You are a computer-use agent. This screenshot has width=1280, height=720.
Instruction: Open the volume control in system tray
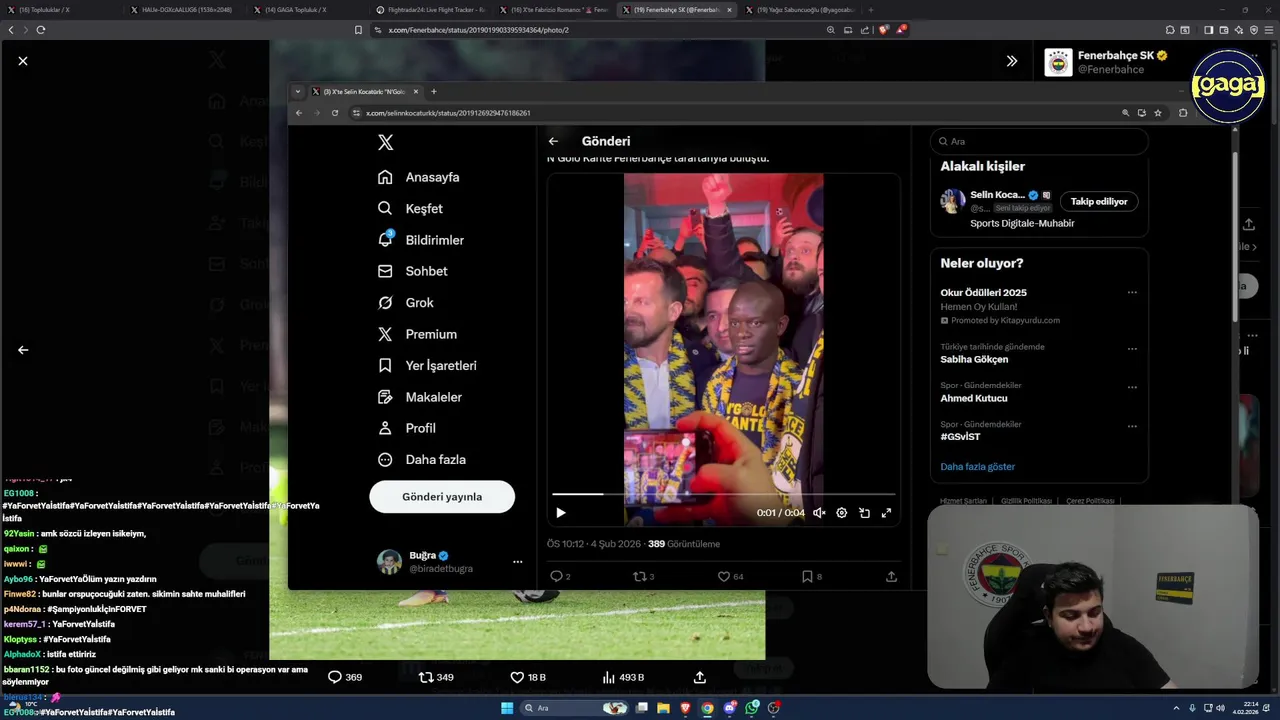pos(1220,708)
